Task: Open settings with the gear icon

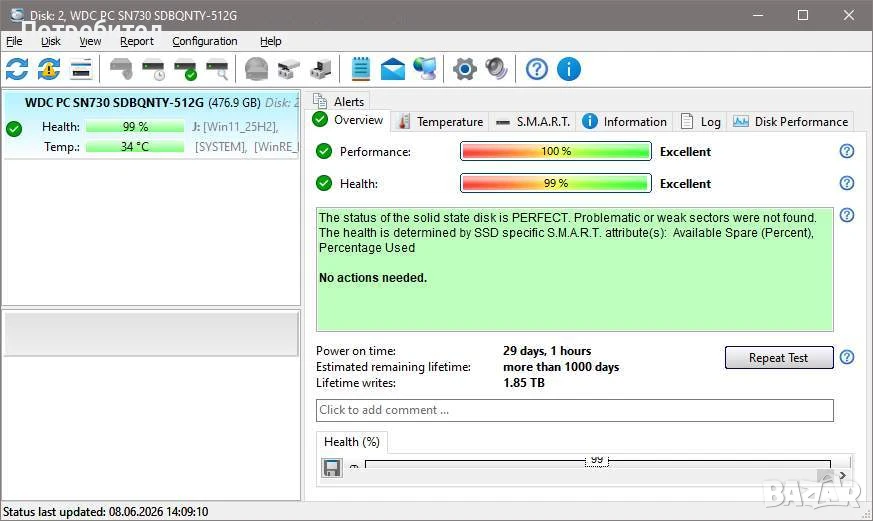Action: pos(464,69)
